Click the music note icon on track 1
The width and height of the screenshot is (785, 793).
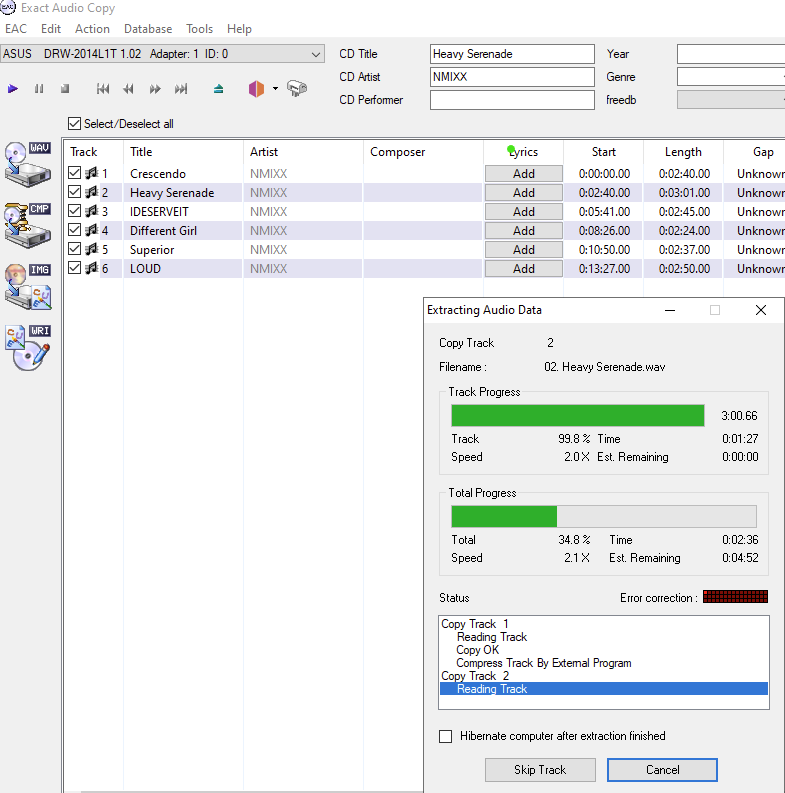(92, 173)
